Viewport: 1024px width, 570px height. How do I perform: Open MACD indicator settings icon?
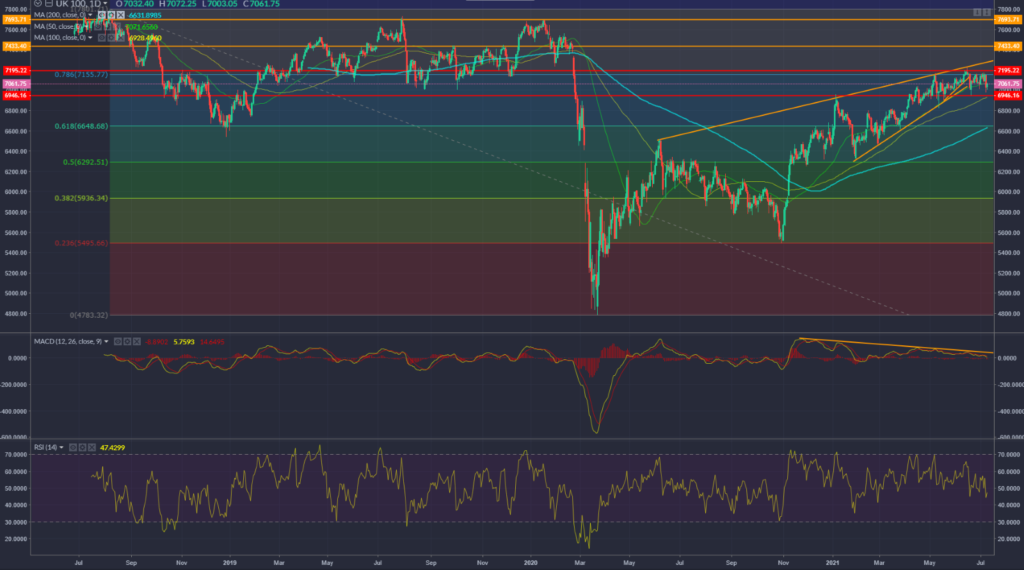coord(127,341)
